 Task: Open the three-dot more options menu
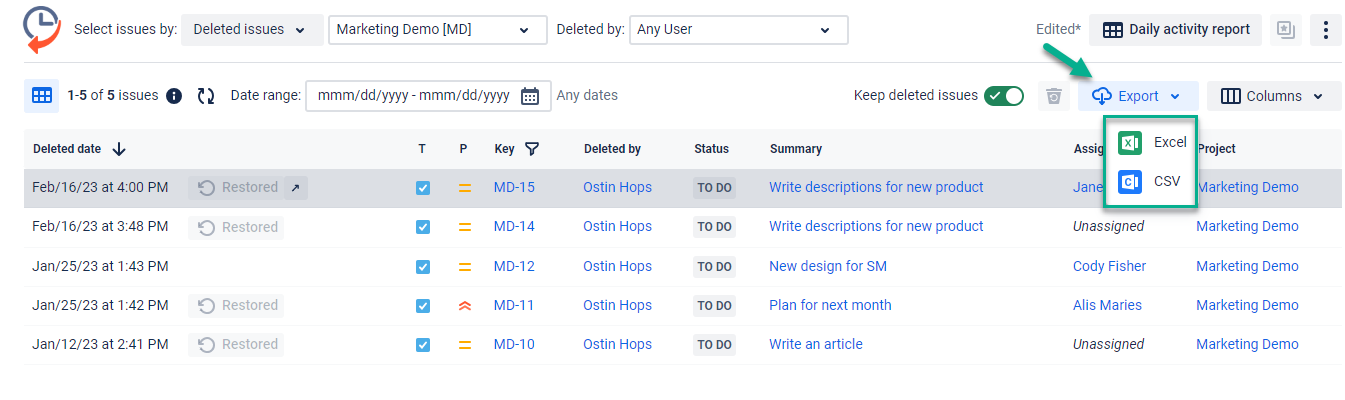(x=1325, y=30)
